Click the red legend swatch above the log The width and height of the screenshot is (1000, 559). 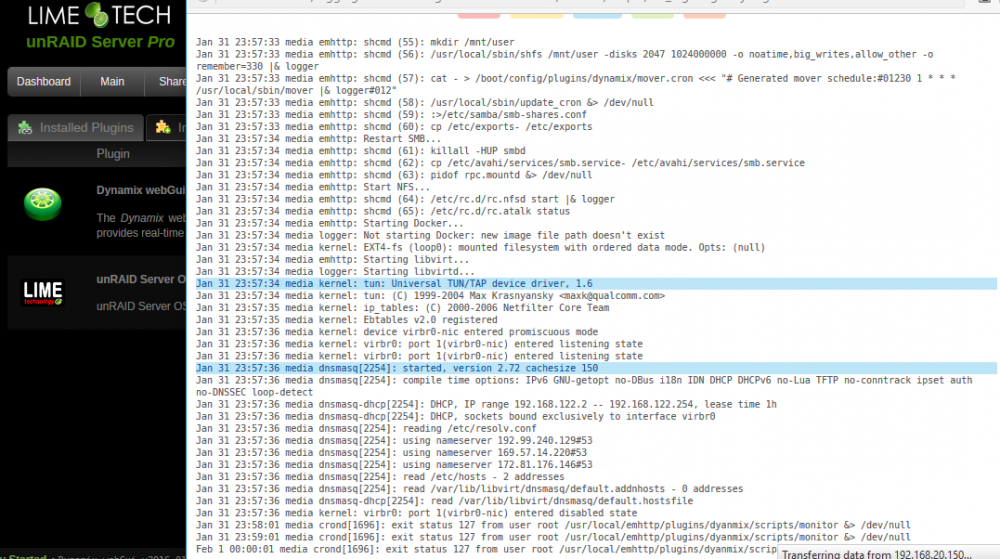pyautogui.click(x=479, y=15)
